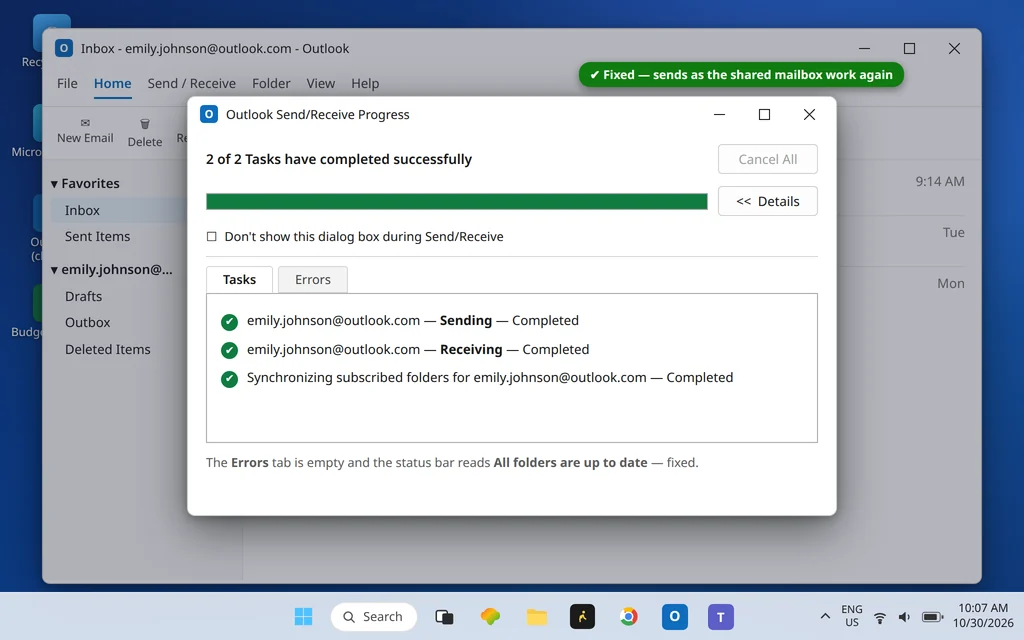Open the Help ribbon tab

365,84
